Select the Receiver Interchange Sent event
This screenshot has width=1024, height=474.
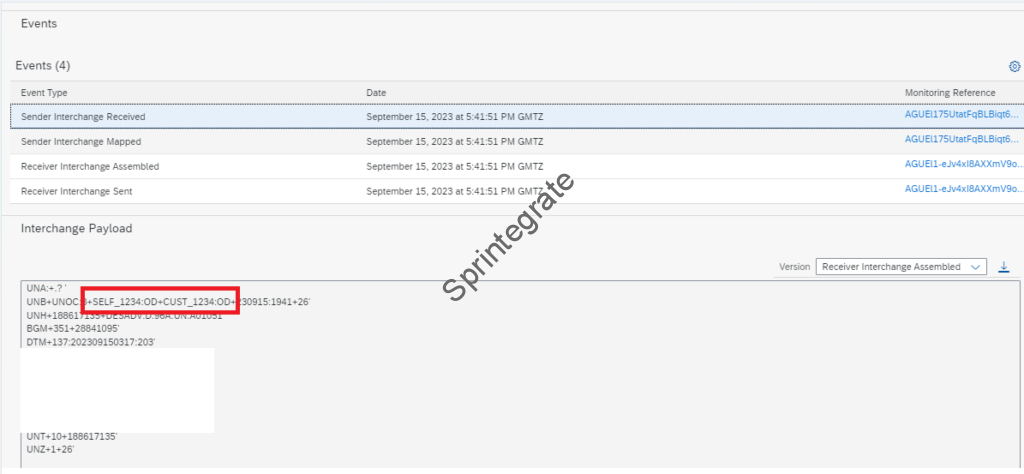pos(77,191)
